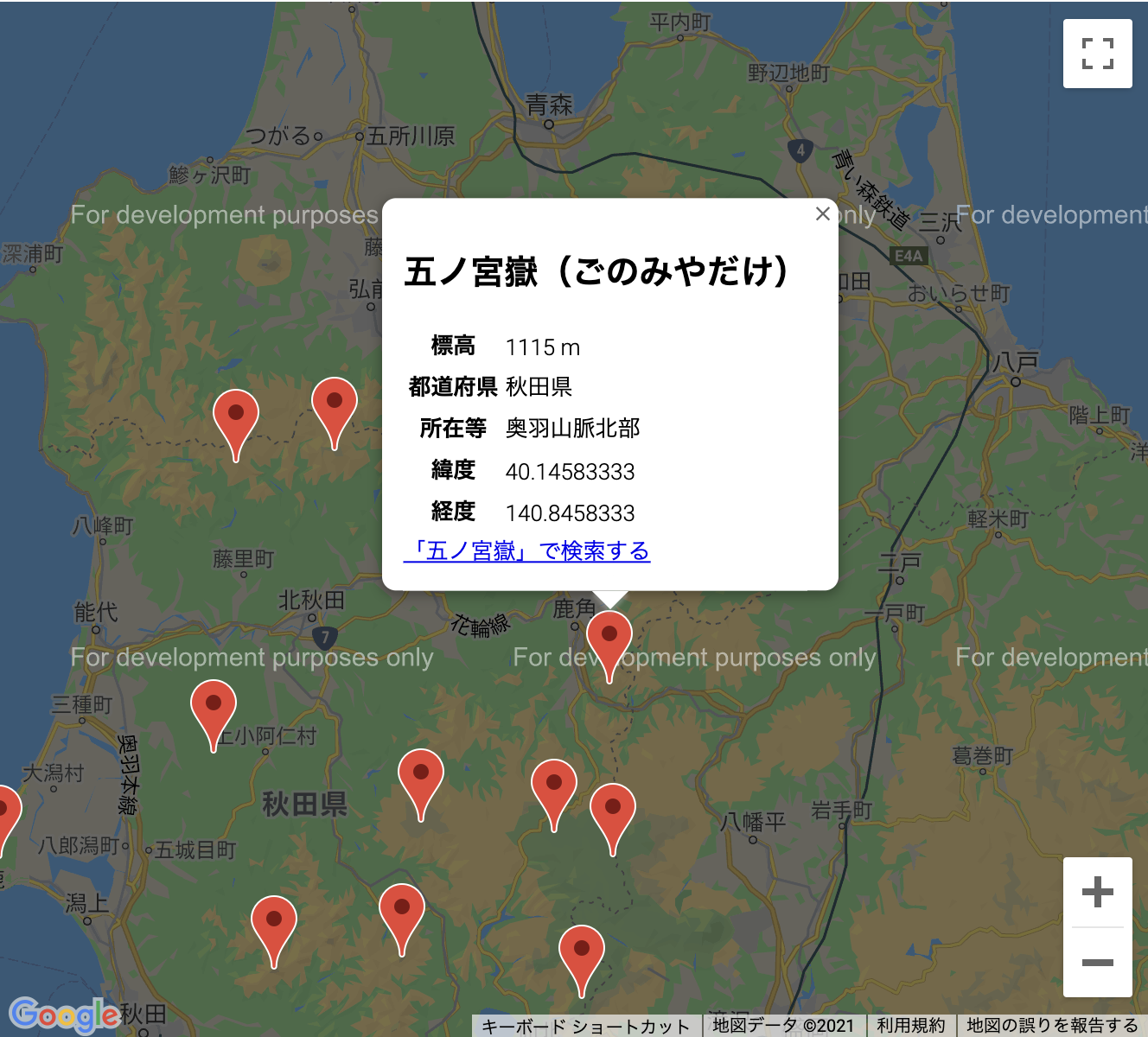Close the 五ノ宮嶽 info window
1148x1037 pixels.
pos(822,214)
